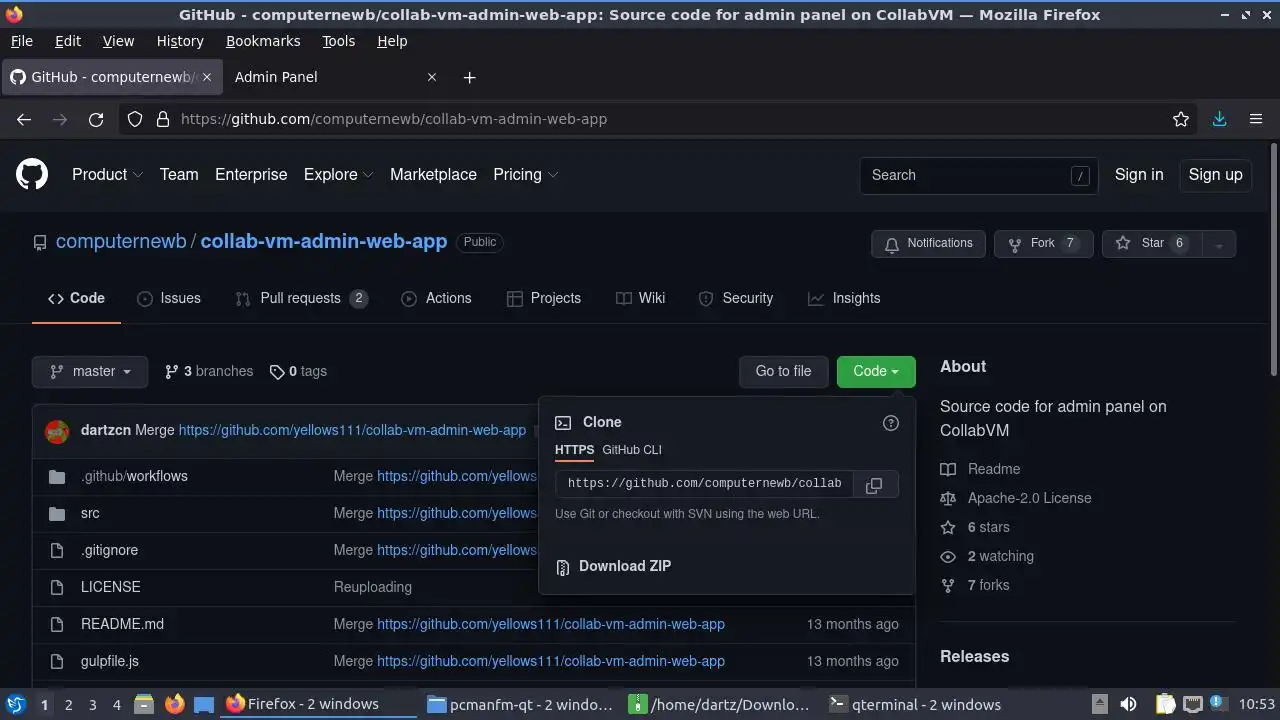Launch Firefox from the taskbar quick-launch icon
The image size is (1280, 720).
click(174, 704)
